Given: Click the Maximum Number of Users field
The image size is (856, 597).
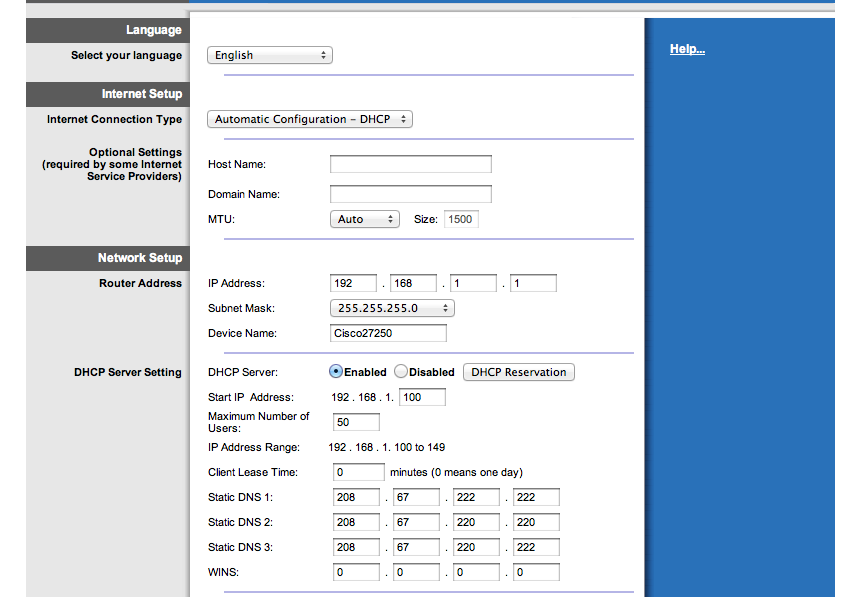Looking at the screenshot, I should [356, 422].
